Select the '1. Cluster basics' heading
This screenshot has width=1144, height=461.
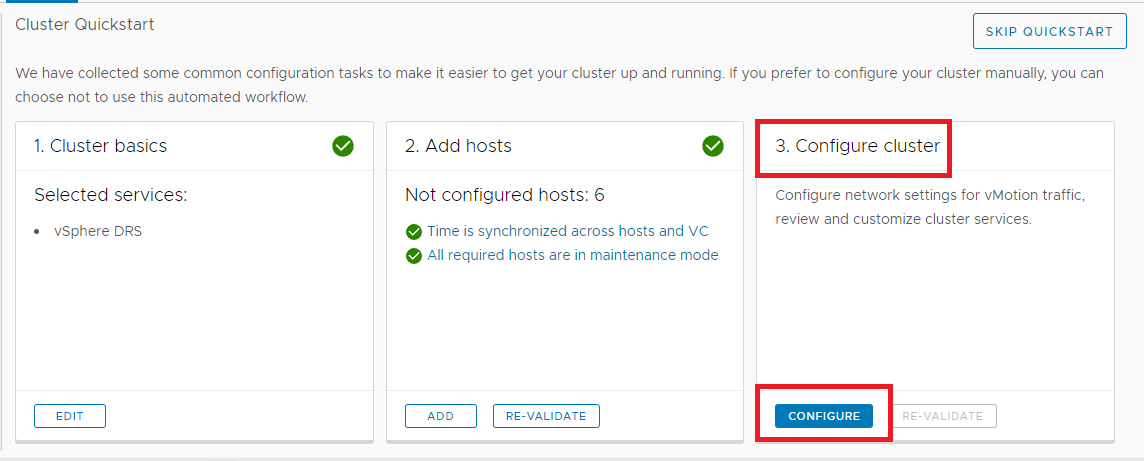(100, 146)
